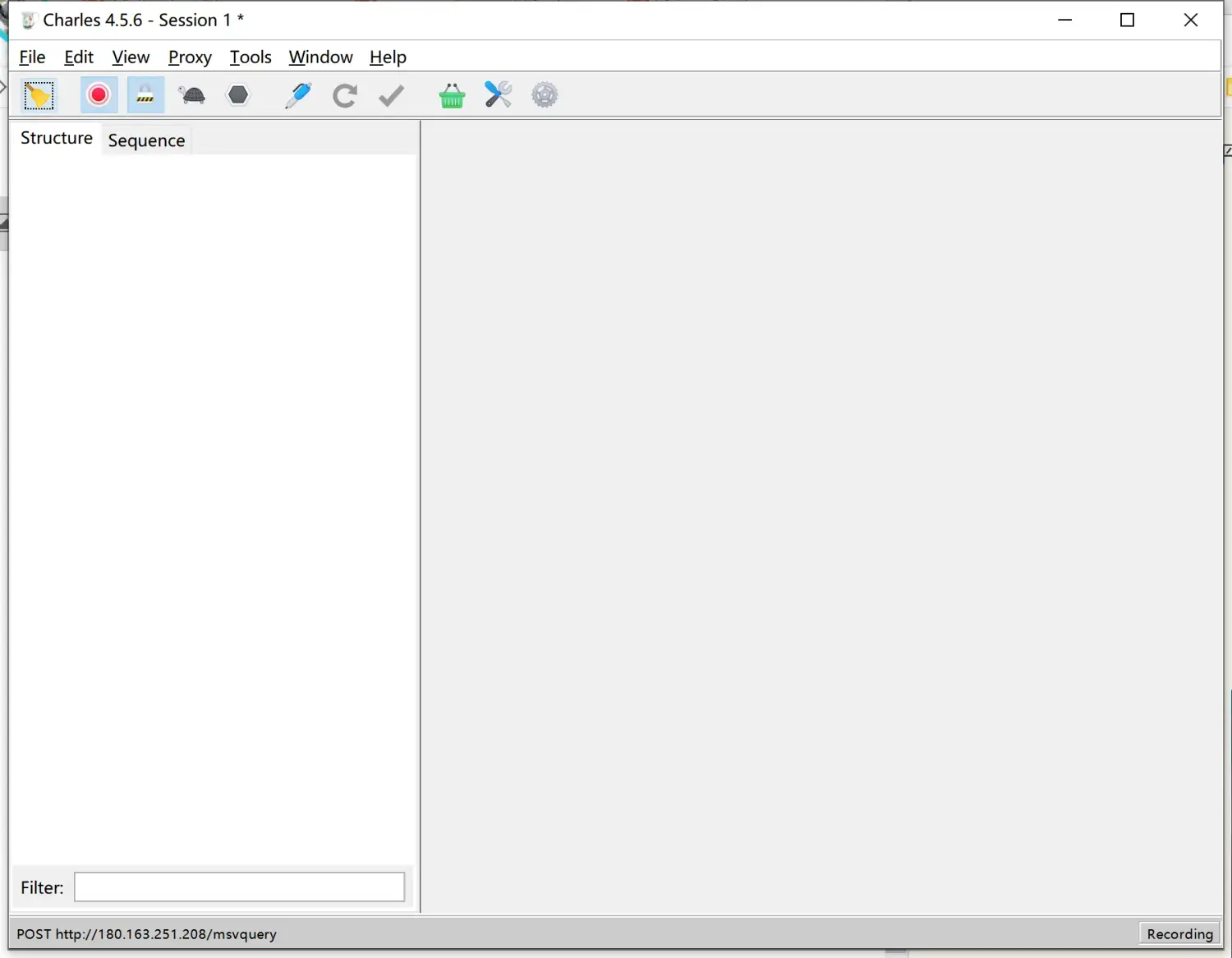Enable breakpoints with the hexagon icon
This screenshot has width=1232, height=958.
tap(238, 95)
